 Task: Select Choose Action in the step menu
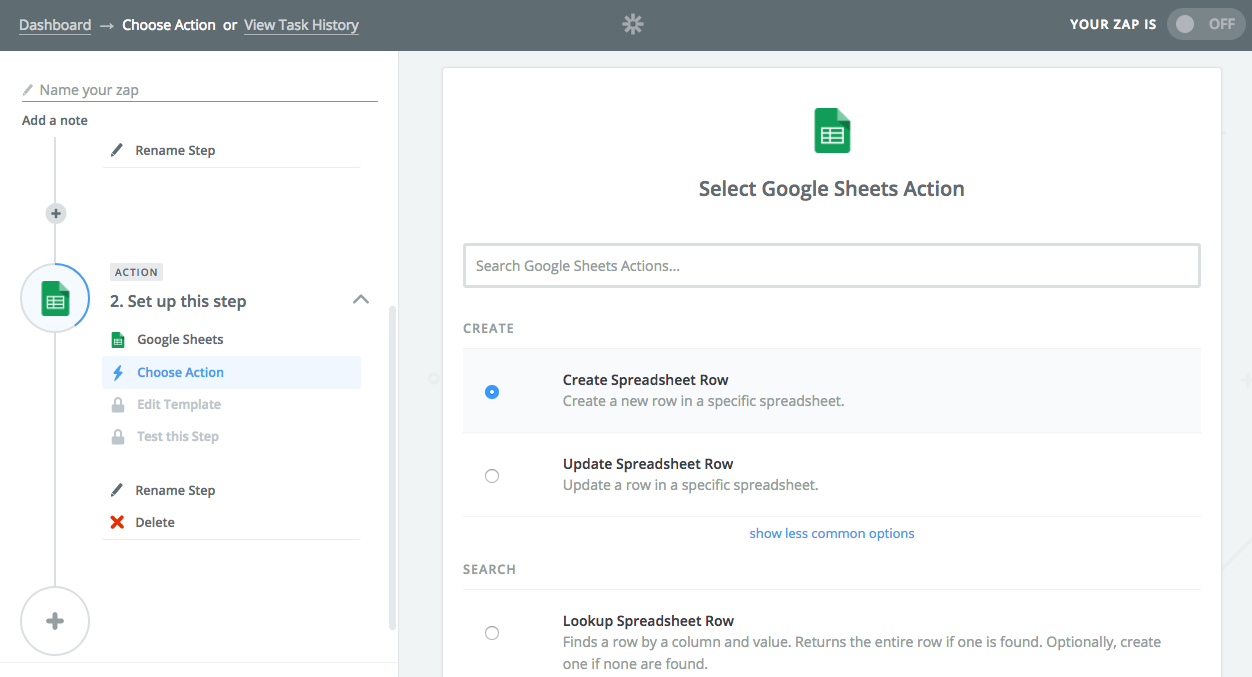pos(180,371)
